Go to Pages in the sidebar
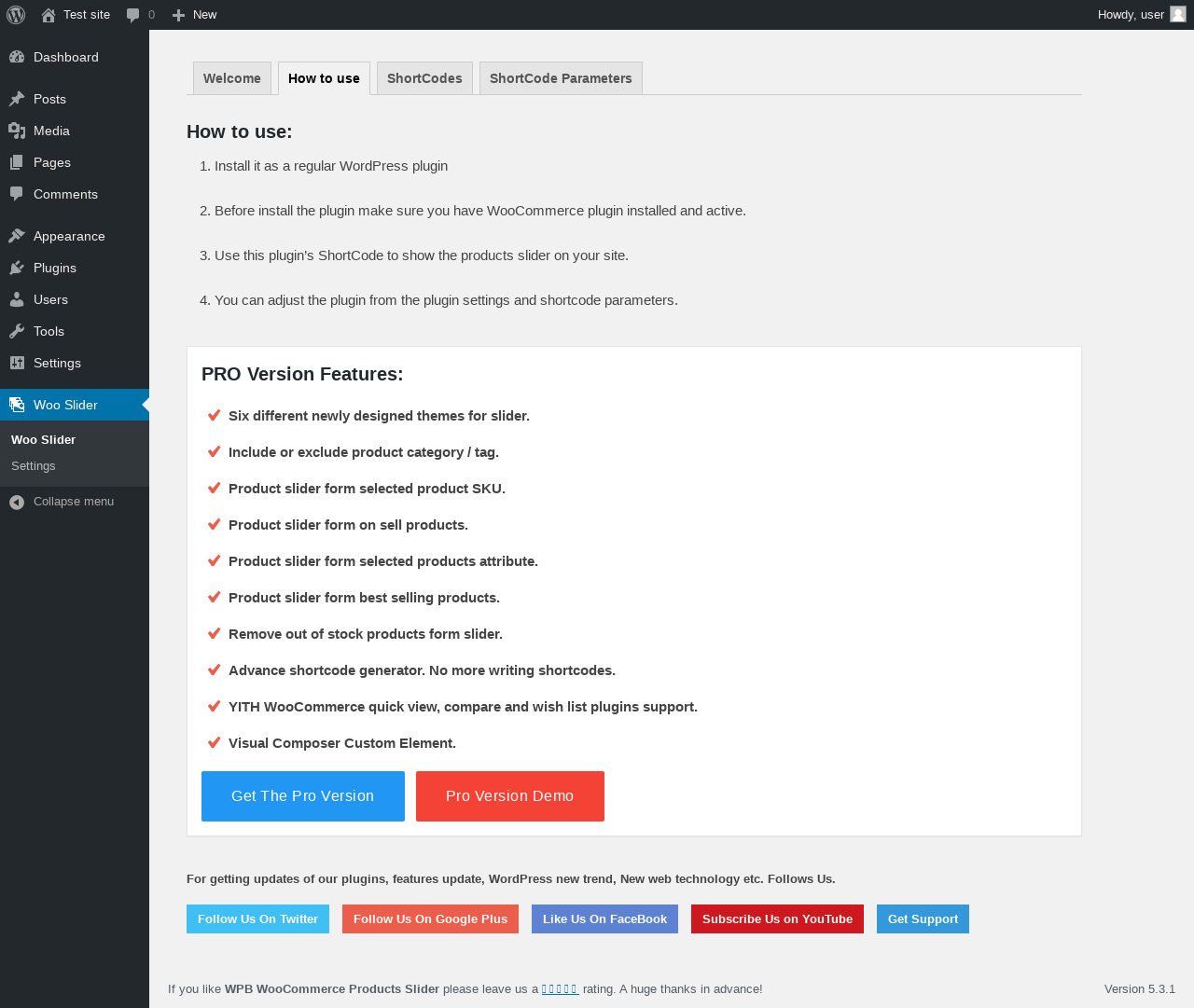Viewport: 1194px width, 1008px height. 75,162
